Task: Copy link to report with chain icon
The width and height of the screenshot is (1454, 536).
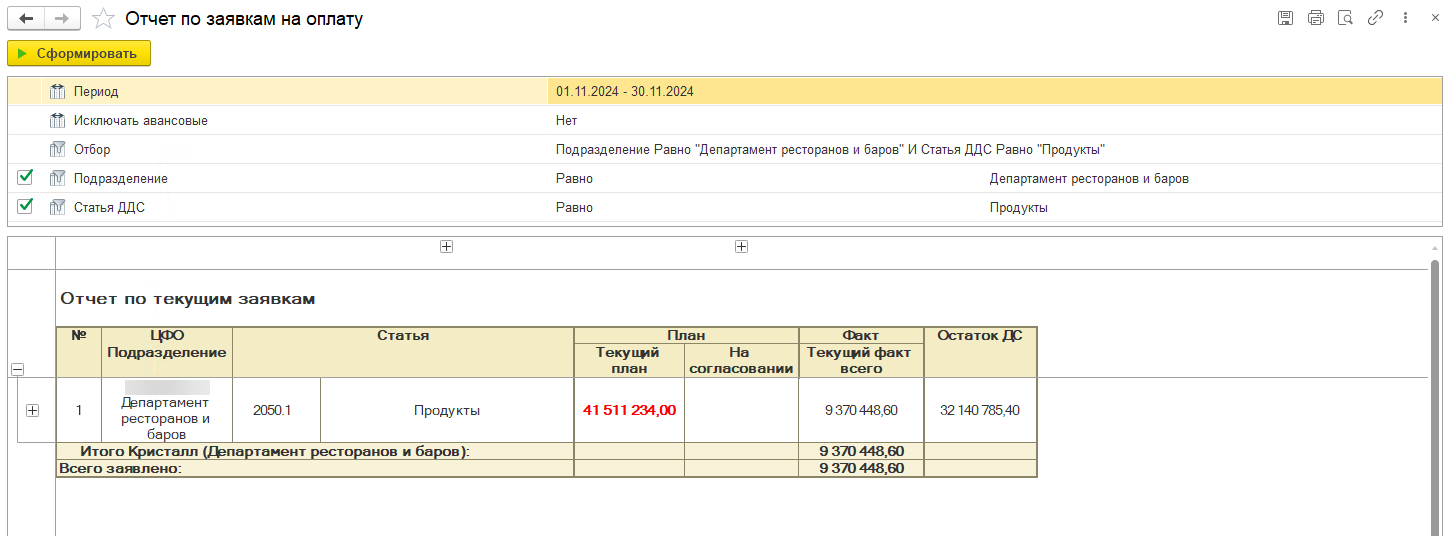Action: point(1376,18)
